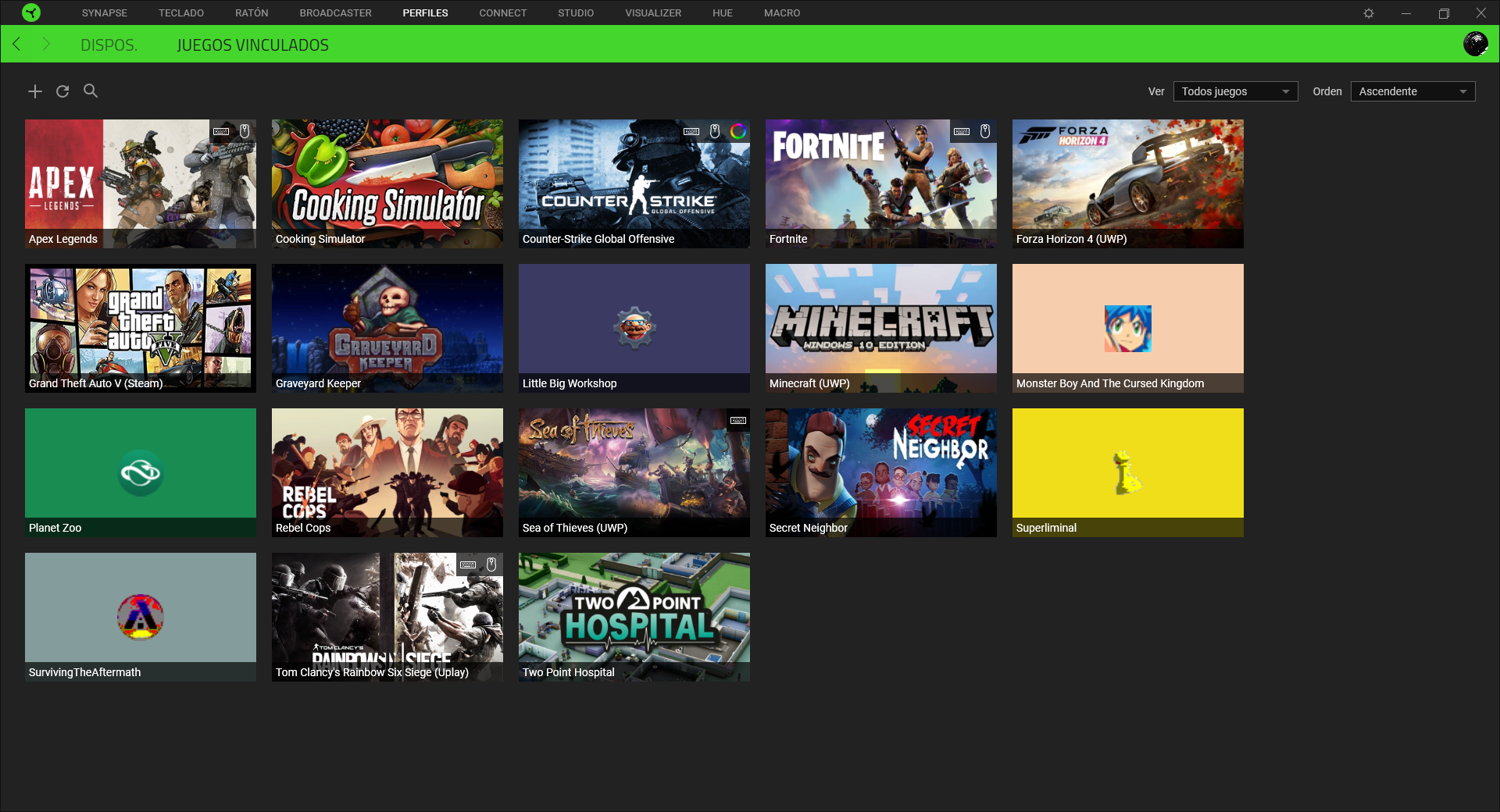Click 'Monster Boy And The Cursed Kingdom' label

tap(1110, 383)
